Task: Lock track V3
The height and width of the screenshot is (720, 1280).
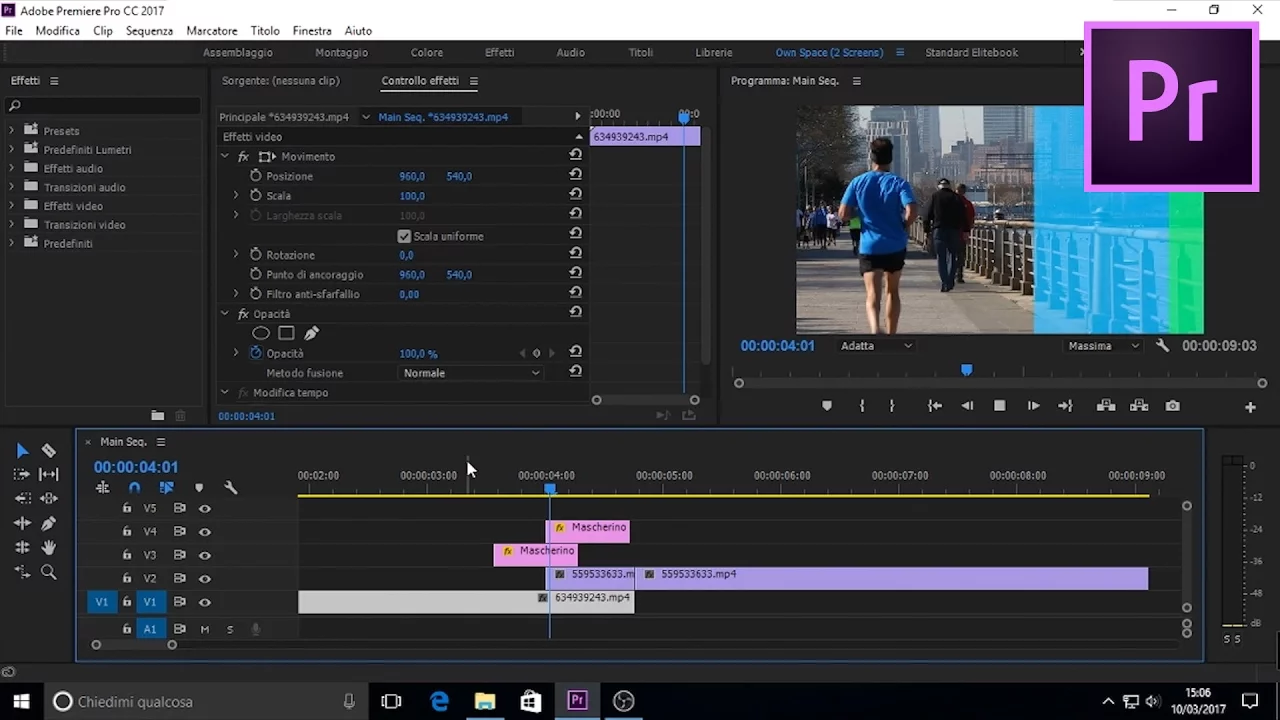Action: 127,555
